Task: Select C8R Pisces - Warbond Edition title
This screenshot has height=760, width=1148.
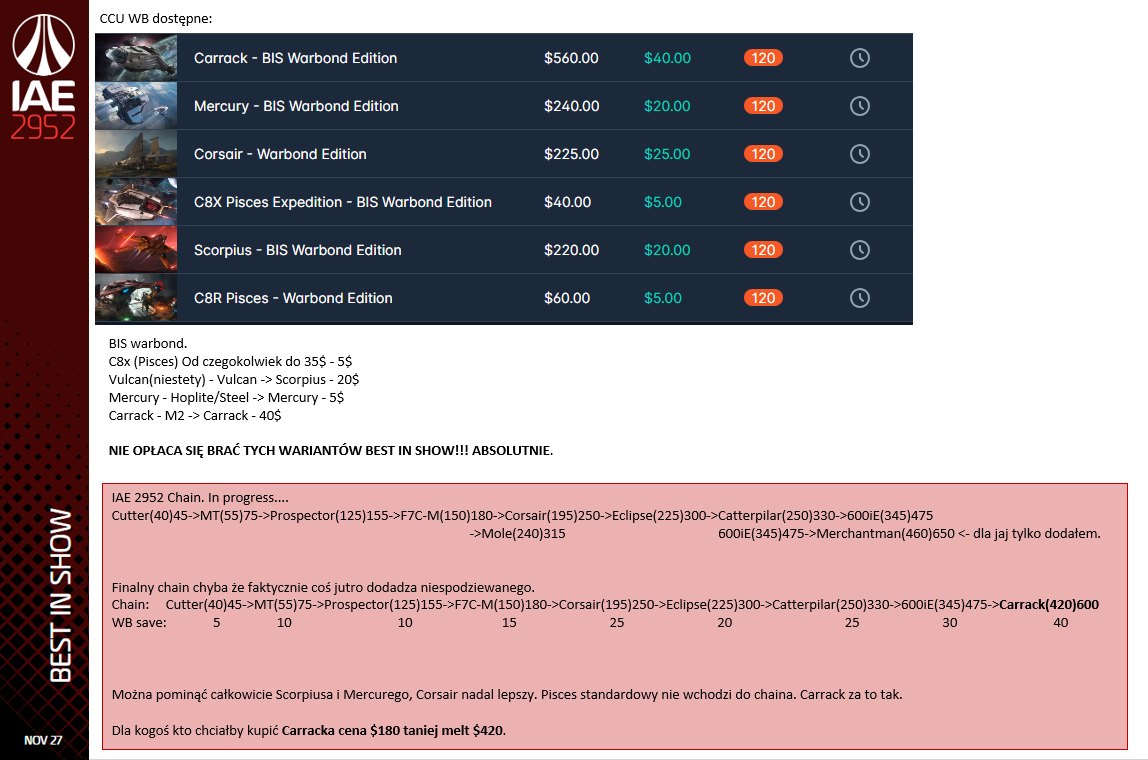Action: tap(293, 298)
